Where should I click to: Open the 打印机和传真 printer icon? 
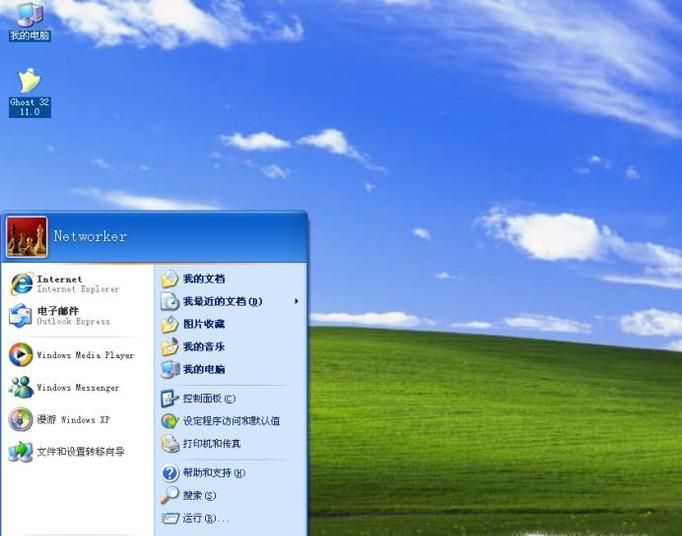(170, 443)
